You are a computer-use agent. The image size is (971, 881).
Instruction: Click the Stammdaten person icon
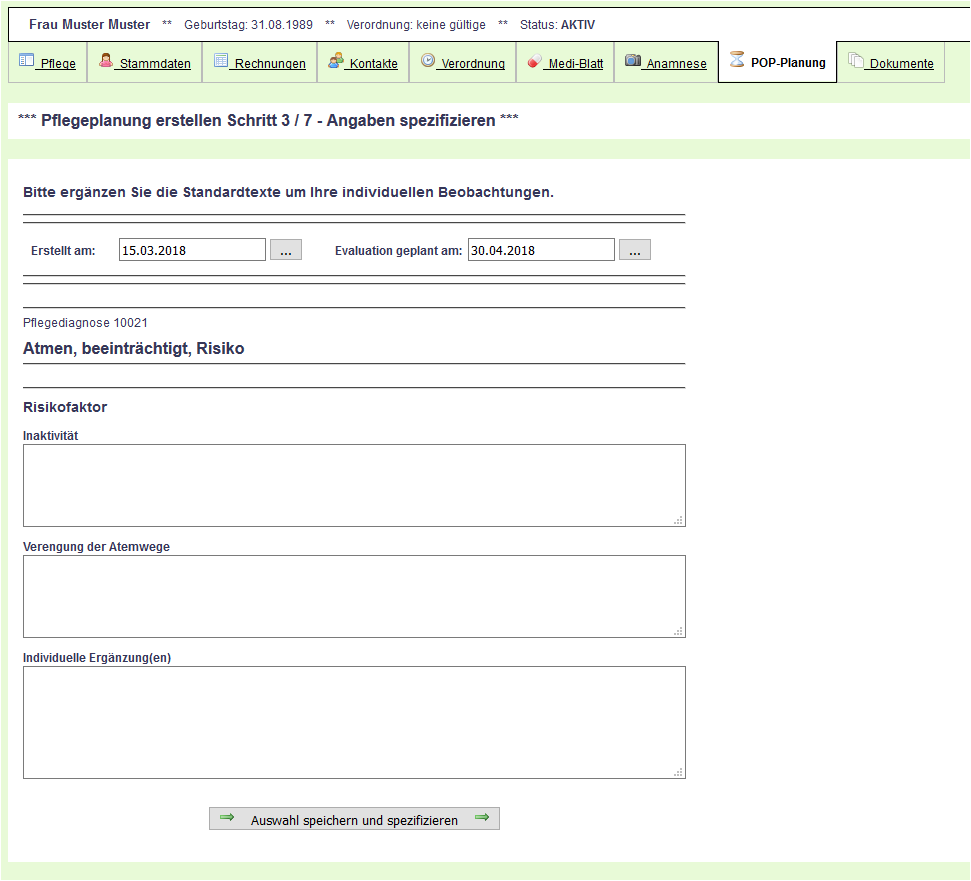106,61
